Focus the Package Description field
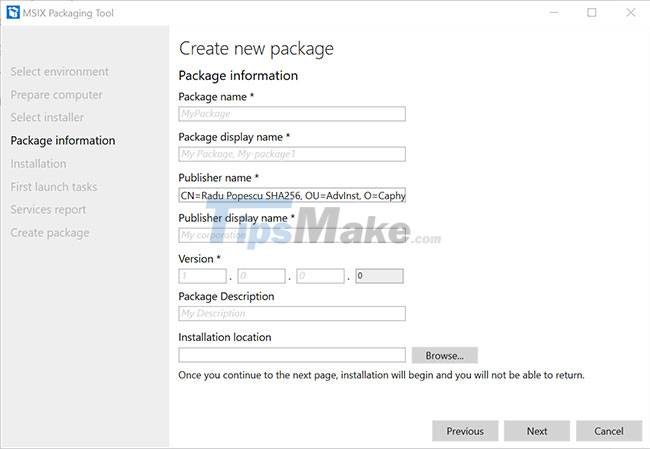650x449 pixels. 292,313
